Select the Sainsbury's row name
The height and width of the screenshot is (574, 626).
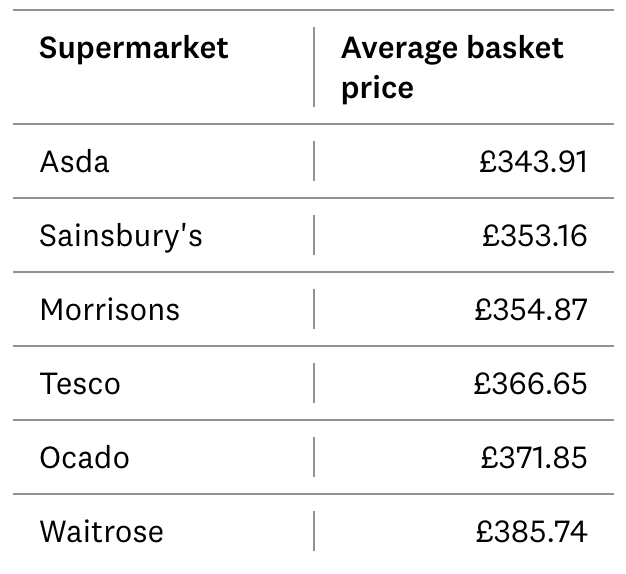click(121, 236)
